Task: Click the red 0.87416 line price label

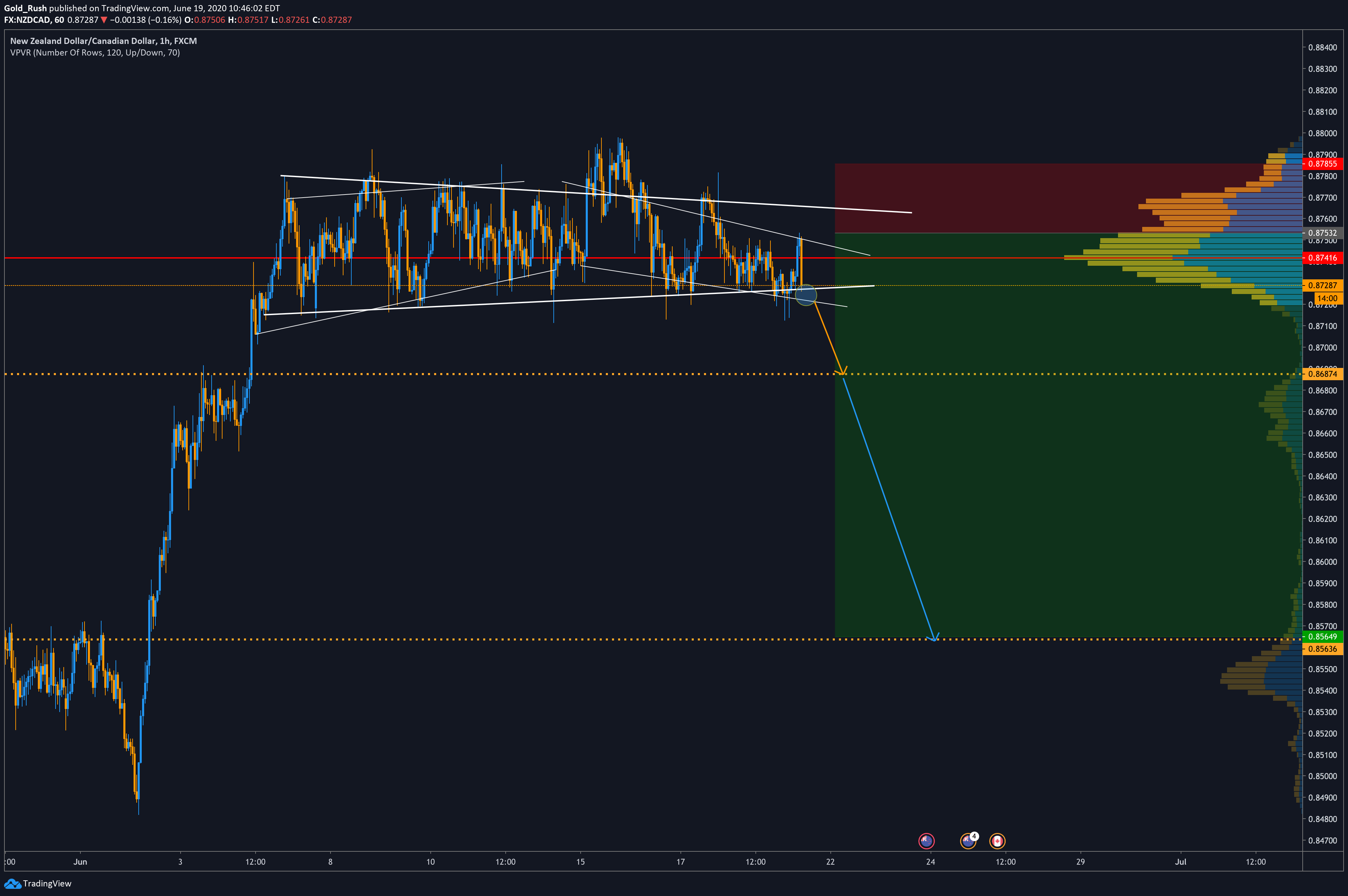Action: click(x=1322, y=258)
